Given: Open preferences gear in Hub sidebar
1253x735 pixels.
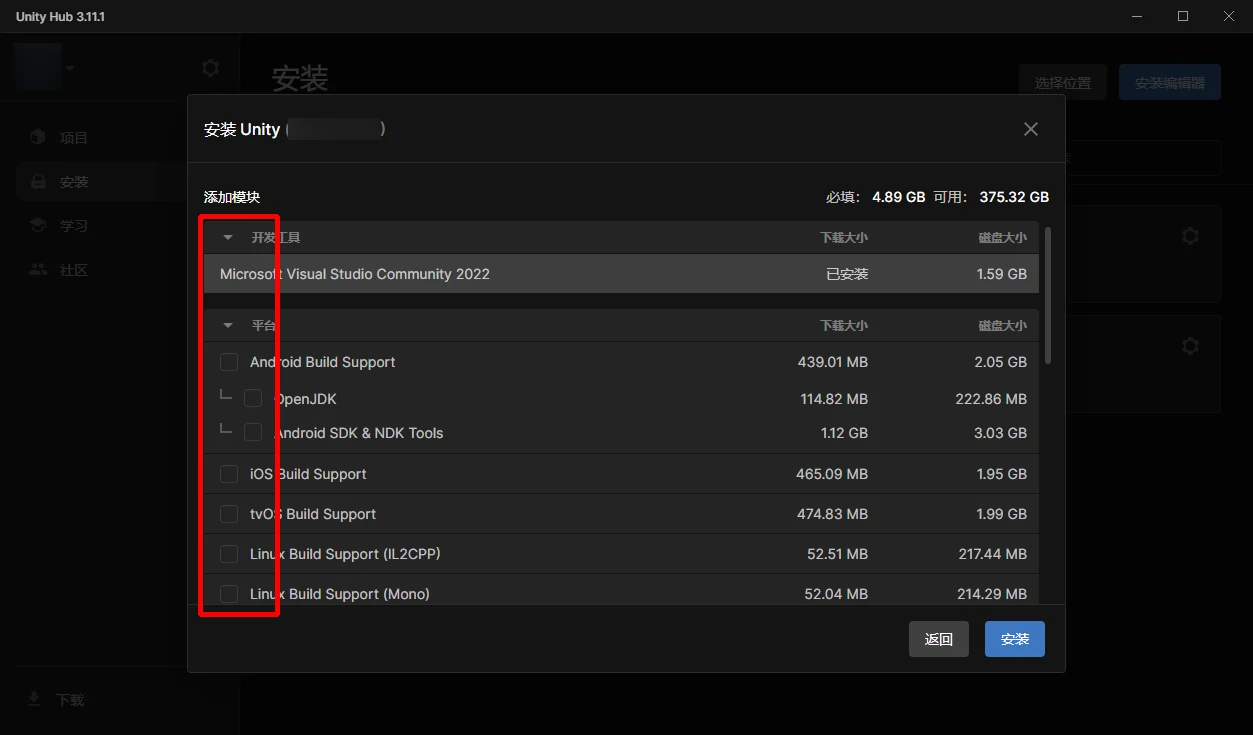Looking at the screenshot, I should pos(210,68).
